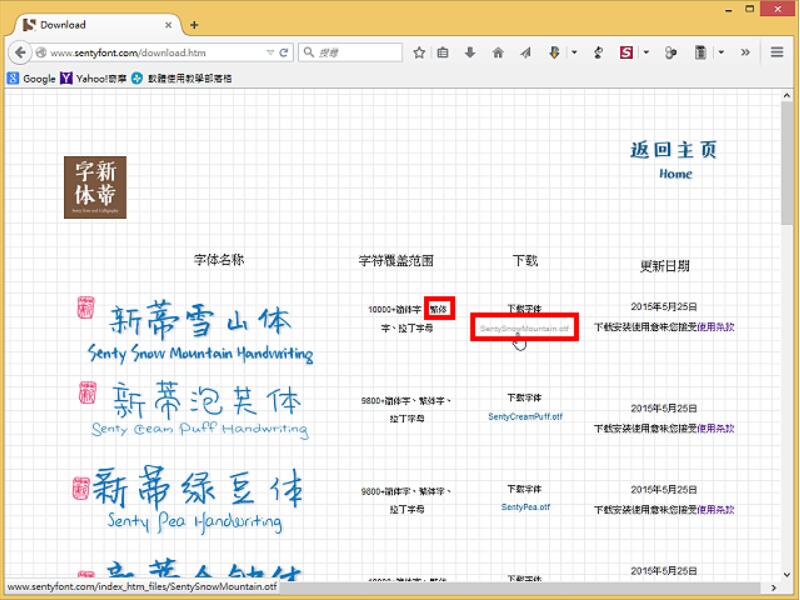Download SentyPea.otf font file
The height and width of the screenshot is (600, 800).
click(526, 507)
